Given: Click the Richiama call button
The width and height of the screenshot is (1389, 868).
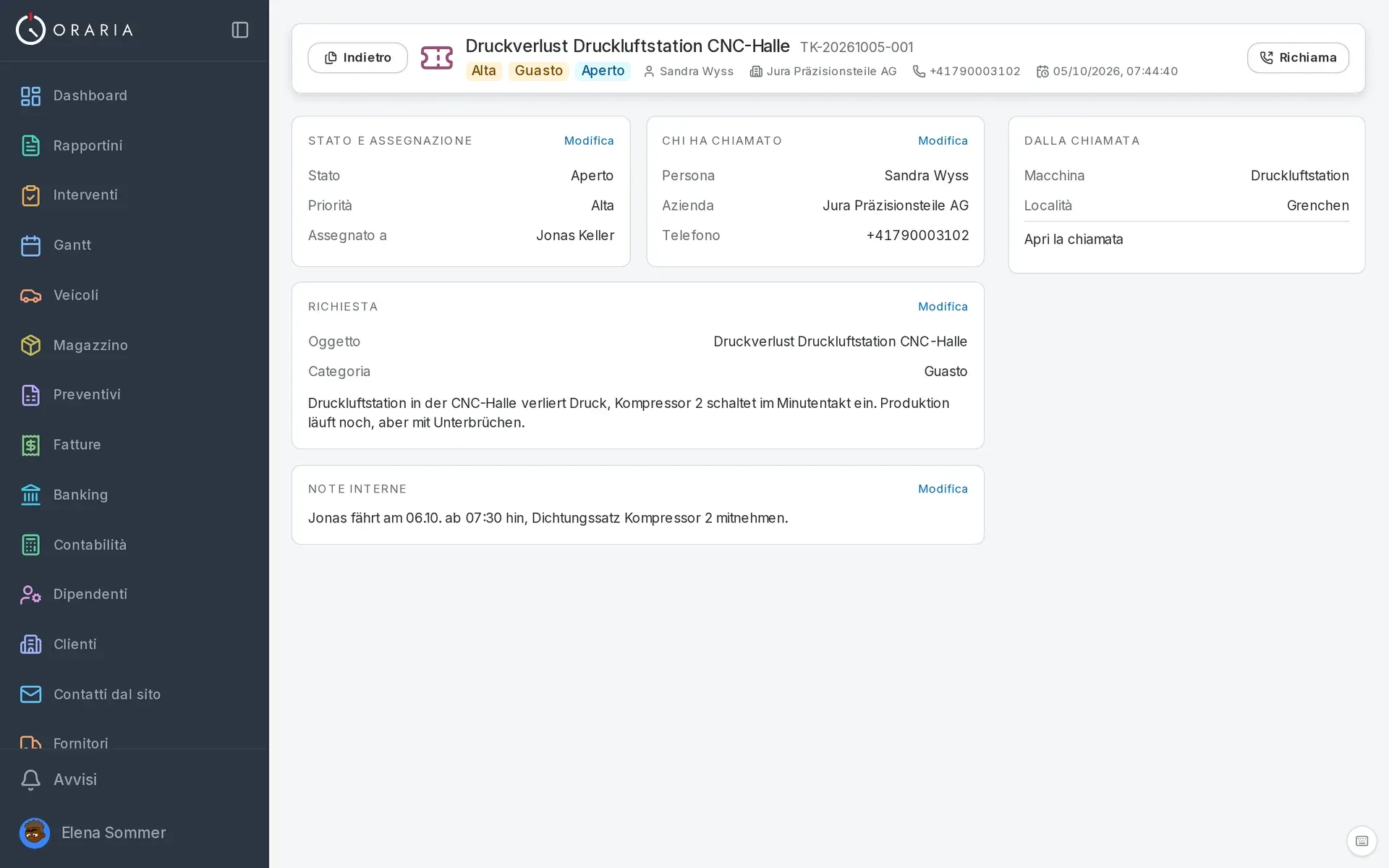Looking at the screenshot, I should point(1298,58).
